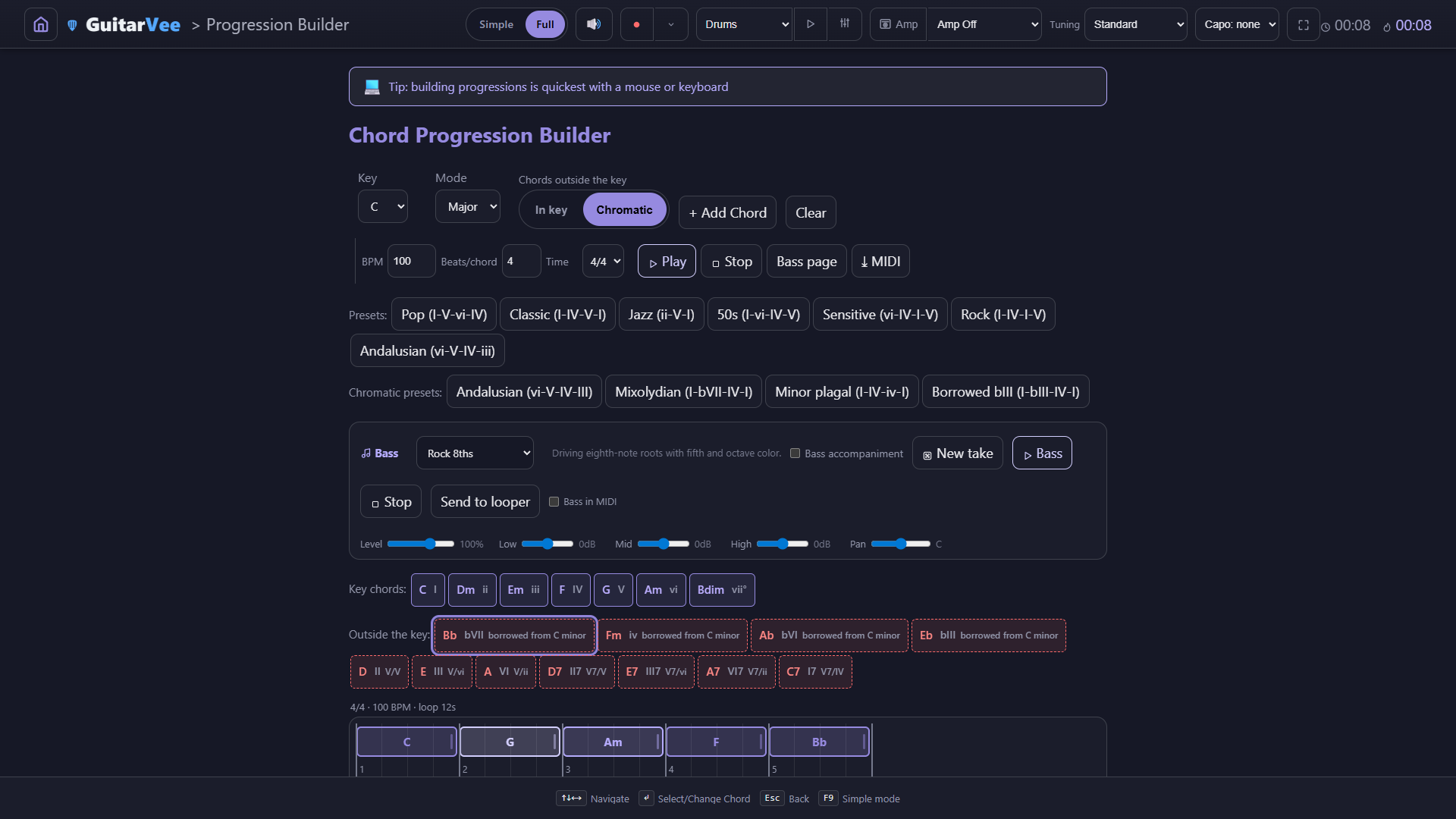1456x819 pixels.
Task: Toggle fullscreen mode icon
Action: pyautogui.click(x=1304, y=24)
